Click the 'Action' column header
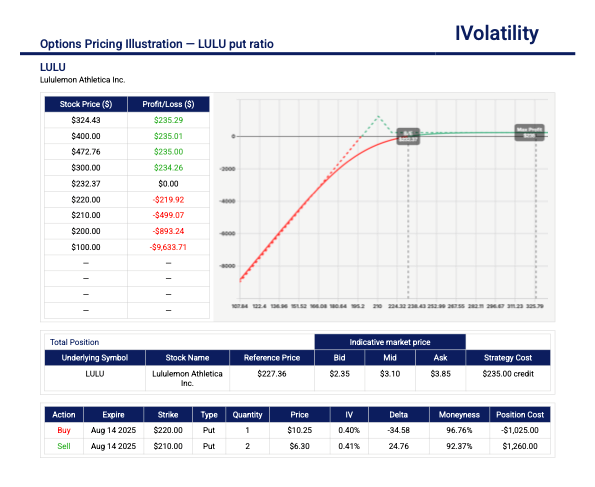Viewport: 595px width, 487px height. [64, 415]
